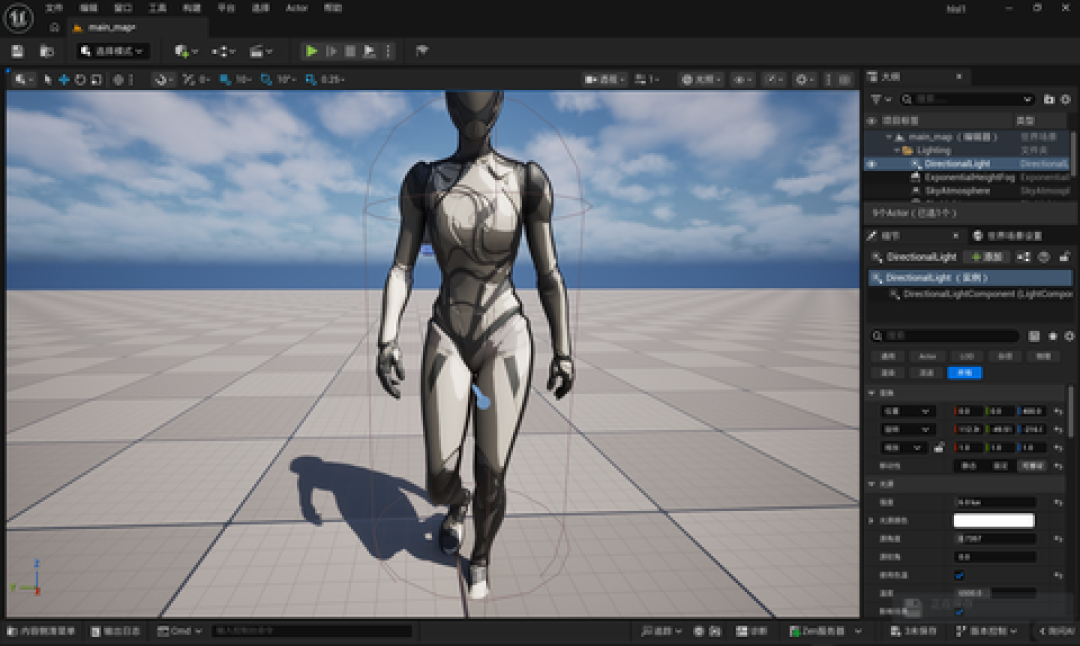1080x646 pixels.
Task: Click the skip frame icon beside play
Action: (331, 51)
